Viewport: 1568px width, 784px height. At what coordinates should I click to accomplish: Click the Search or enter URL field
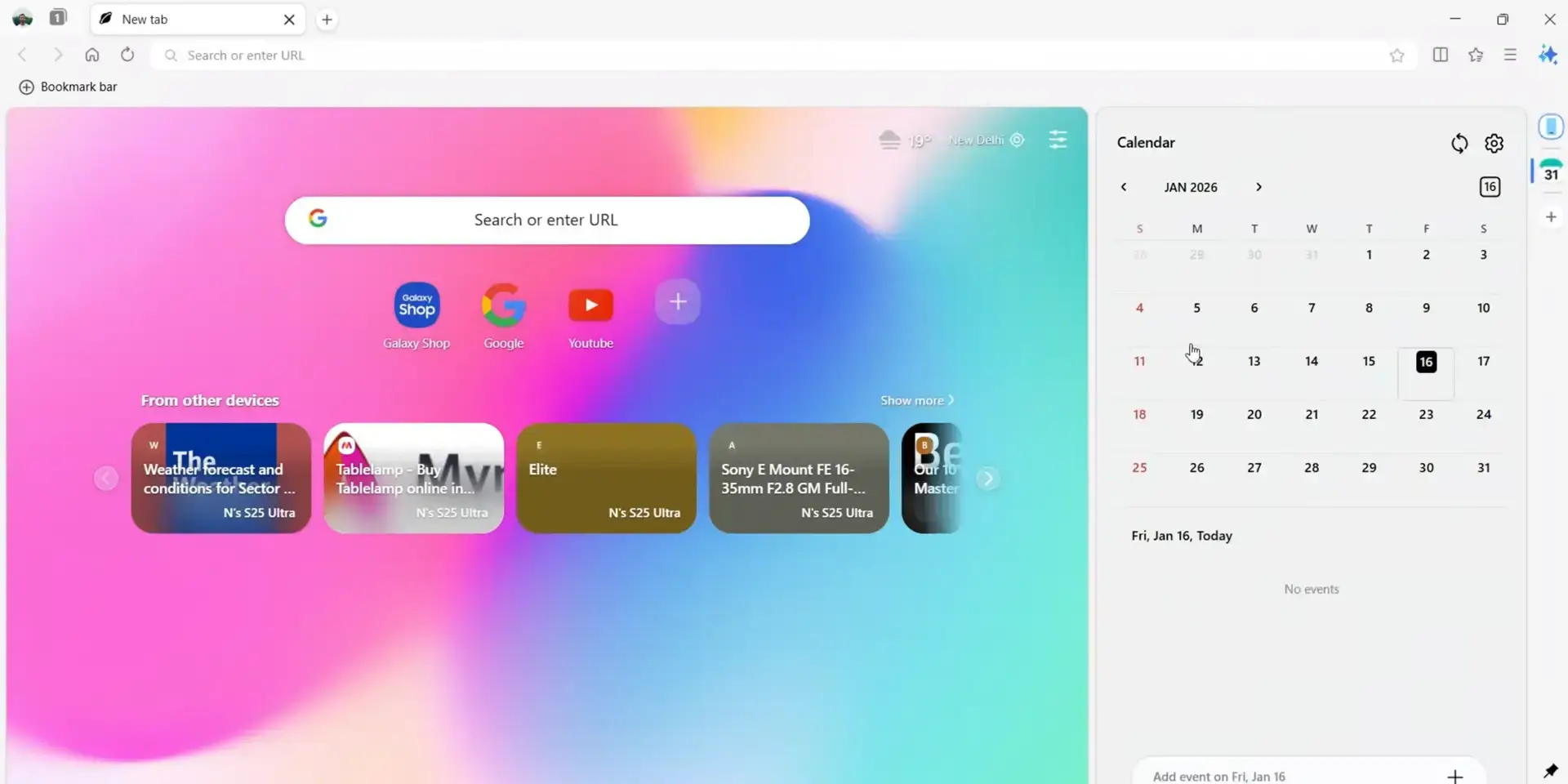pyautogui.click(x=547, y=220)
